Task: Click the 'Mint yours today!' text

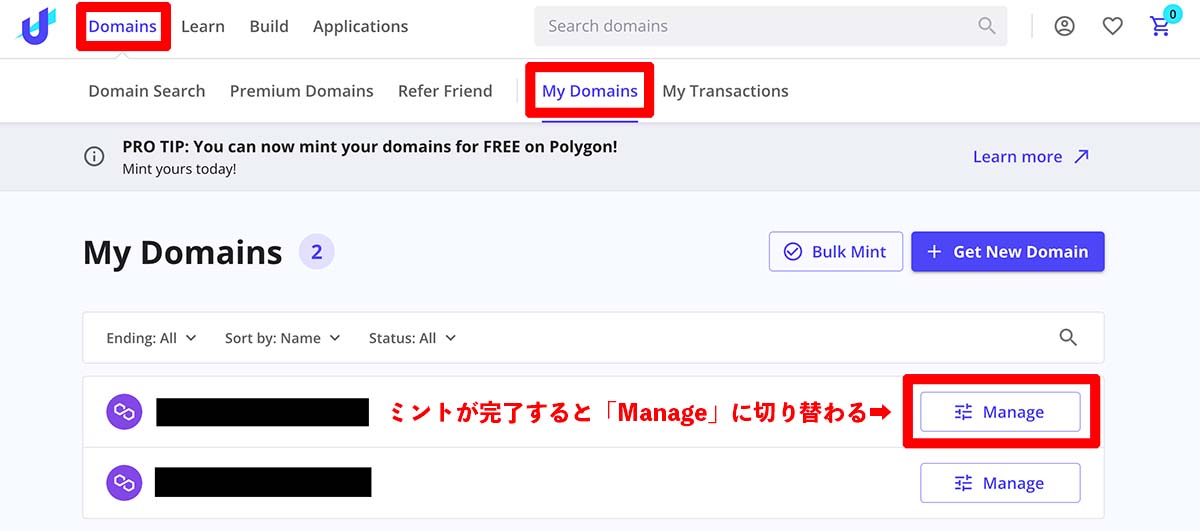Action: pos(179,169)
